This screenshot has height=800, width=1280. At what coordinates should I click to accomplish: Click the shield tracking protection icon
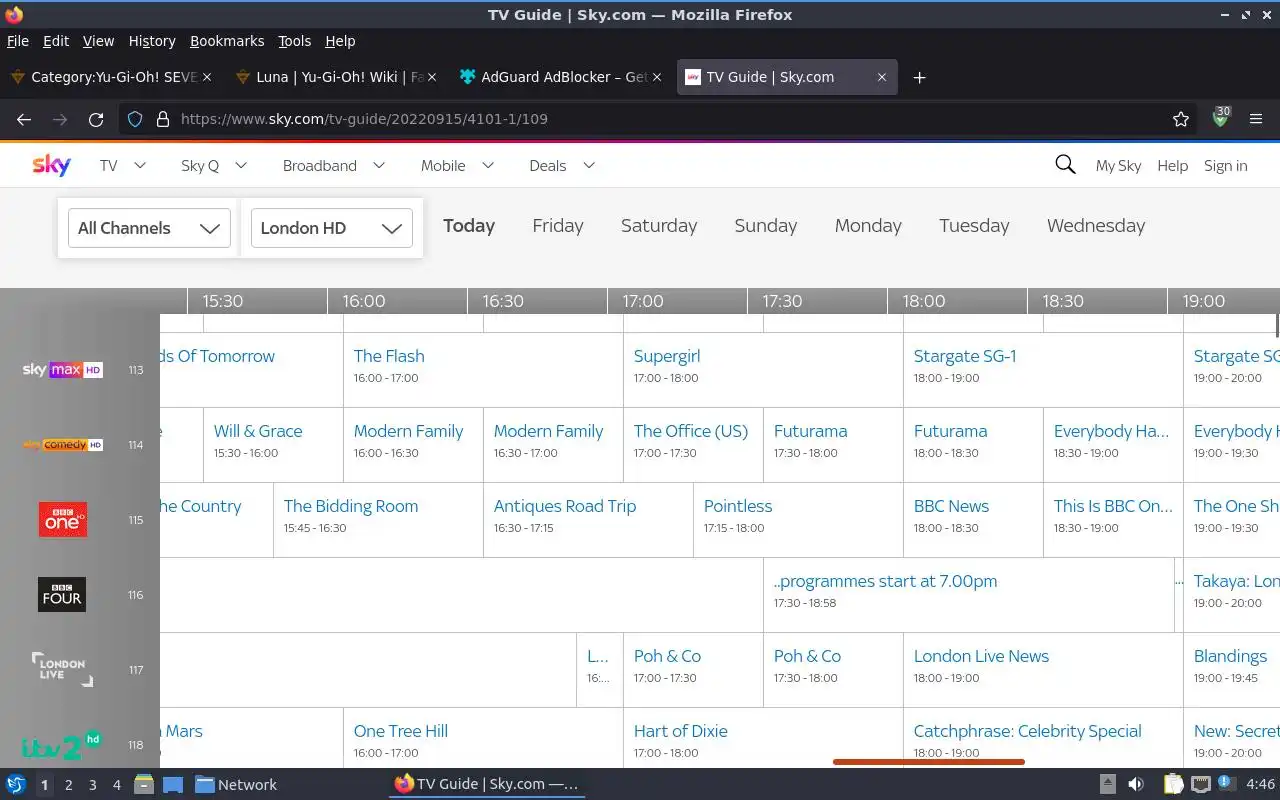pos(135,119)
